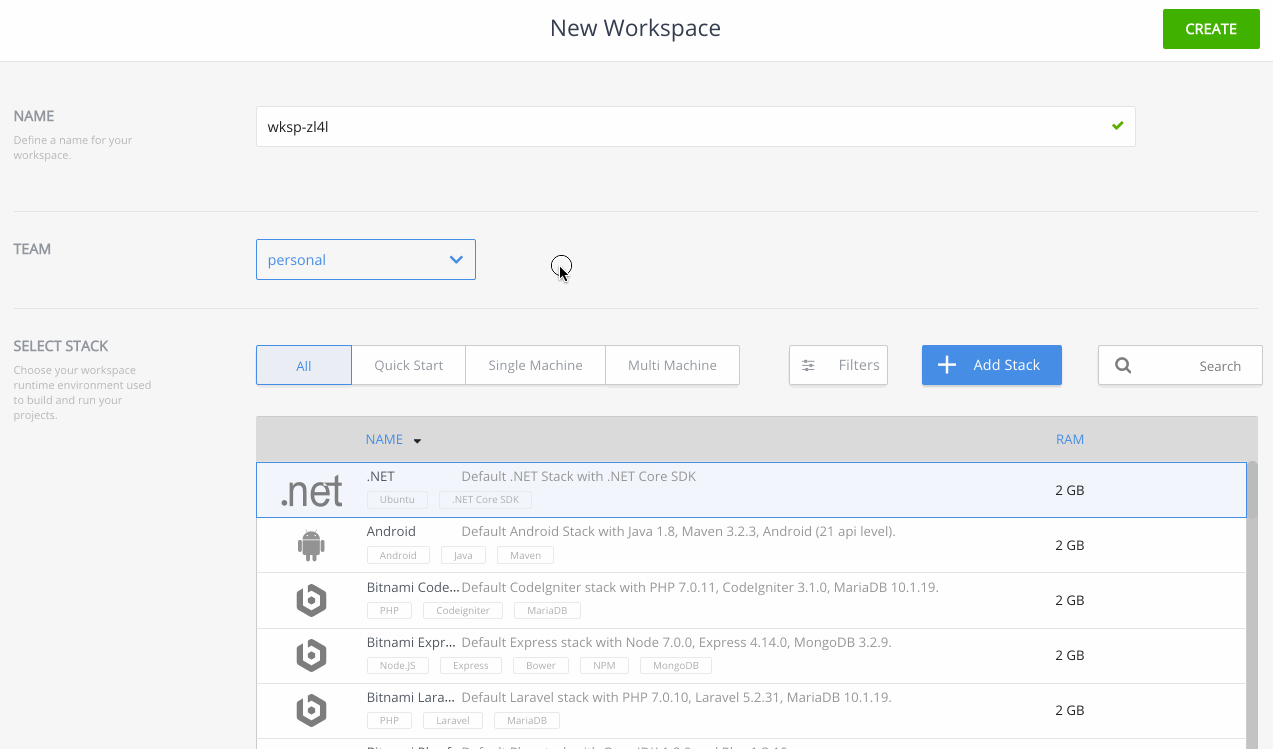This screenshot has height=749, width=1273.
Task: Click the Bitnami Express stack icon
Action: tap(311, 655)
